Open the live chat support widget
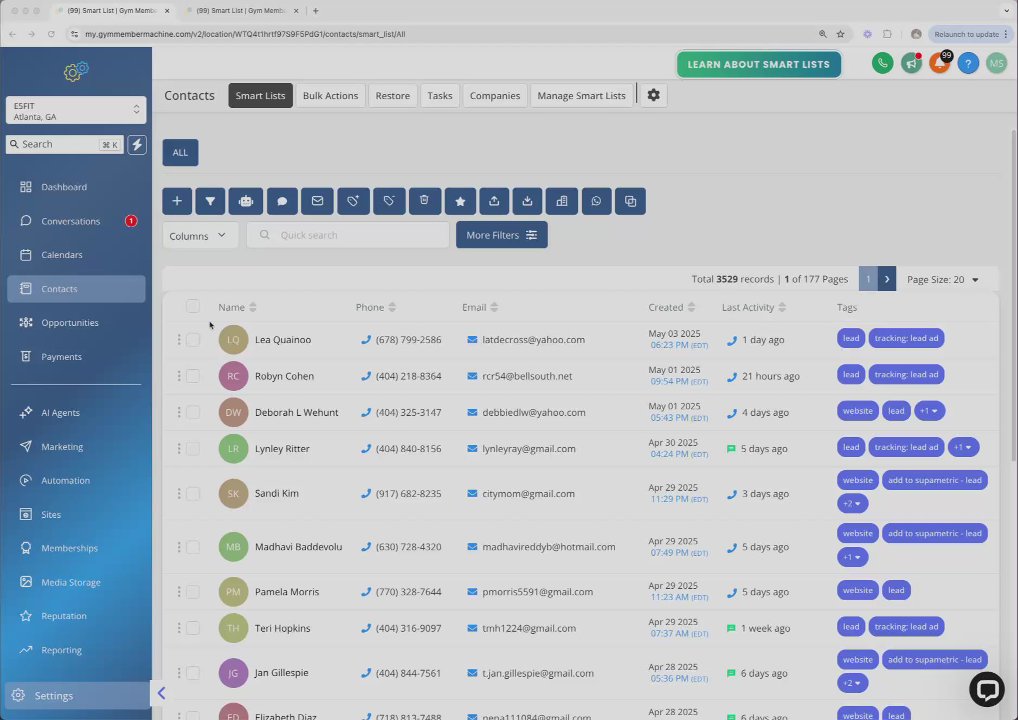1018x720 pixels. click(x=987, y=688)
